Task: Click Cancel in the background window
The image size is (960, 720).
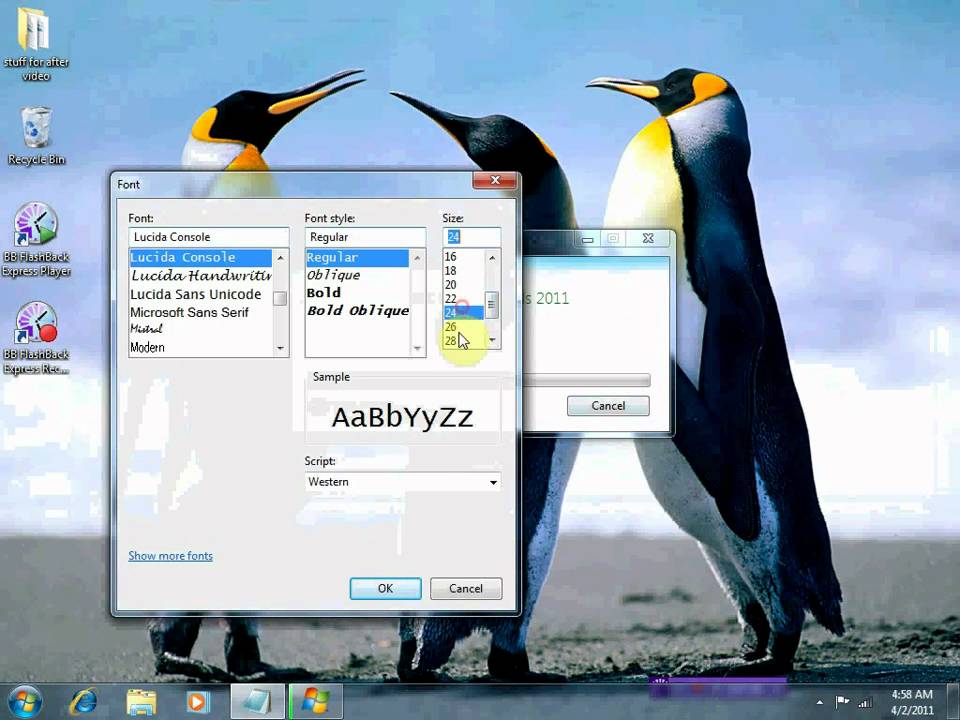Action: click(608, 406)
